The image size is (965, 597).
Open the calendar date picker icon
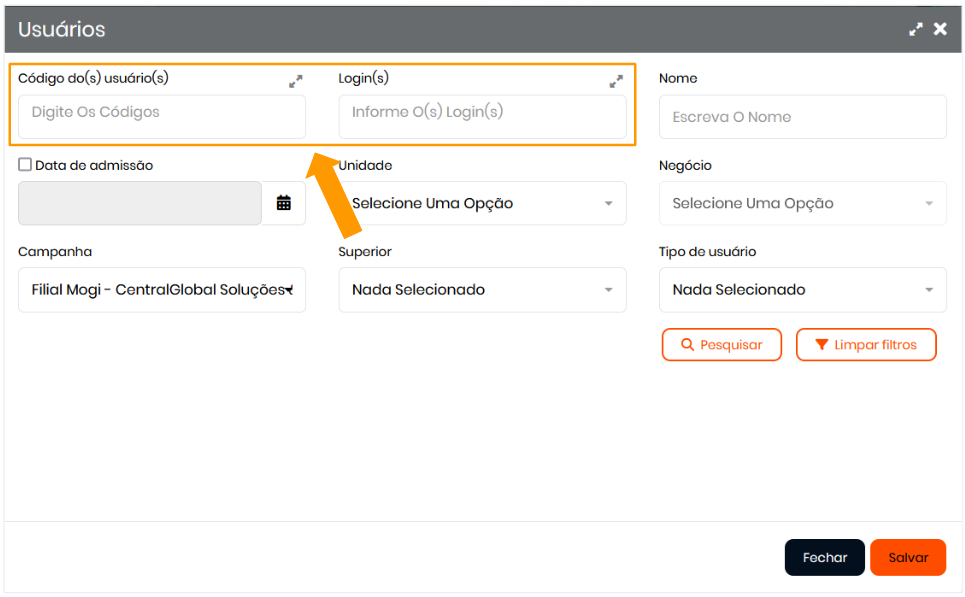[284, 203]
